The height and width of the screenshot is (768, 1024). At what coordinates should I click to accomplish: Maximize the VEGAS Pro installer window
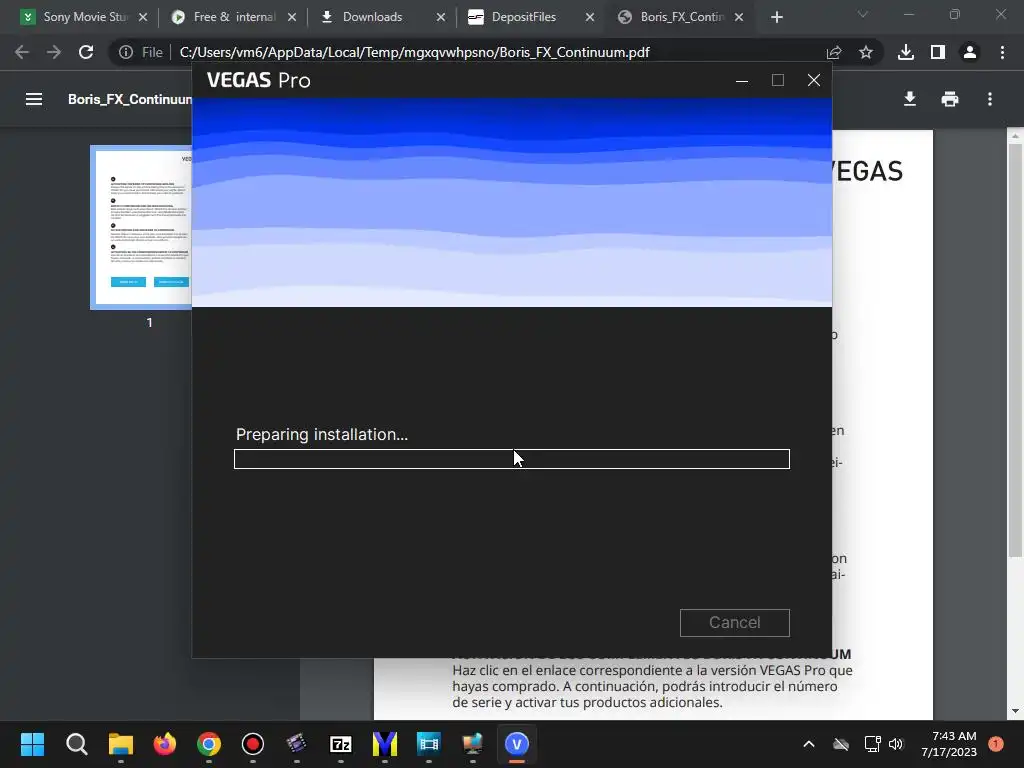click(x=777, y=80)
